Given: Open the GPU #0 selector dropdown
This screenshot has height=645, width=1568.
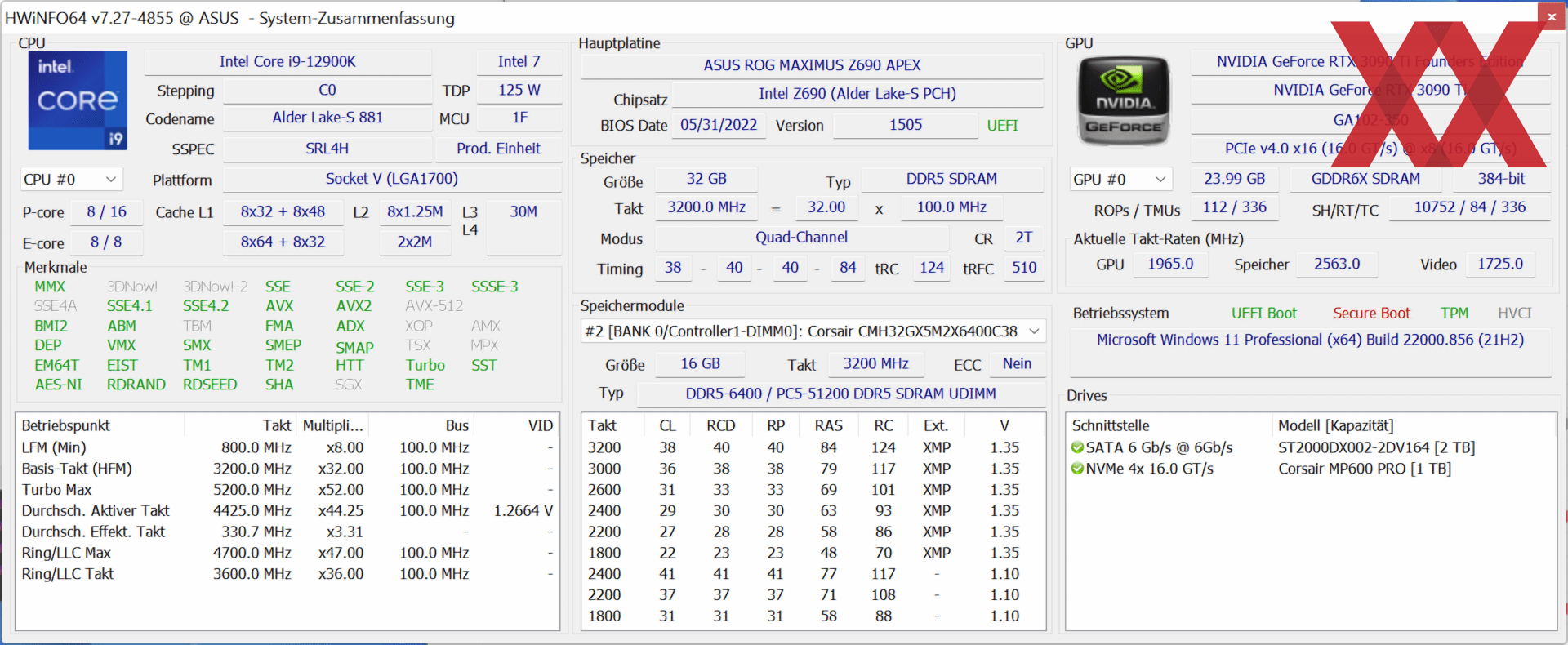Looking at the screenshot, I should pyautogui.click(x=1120, y=179).
